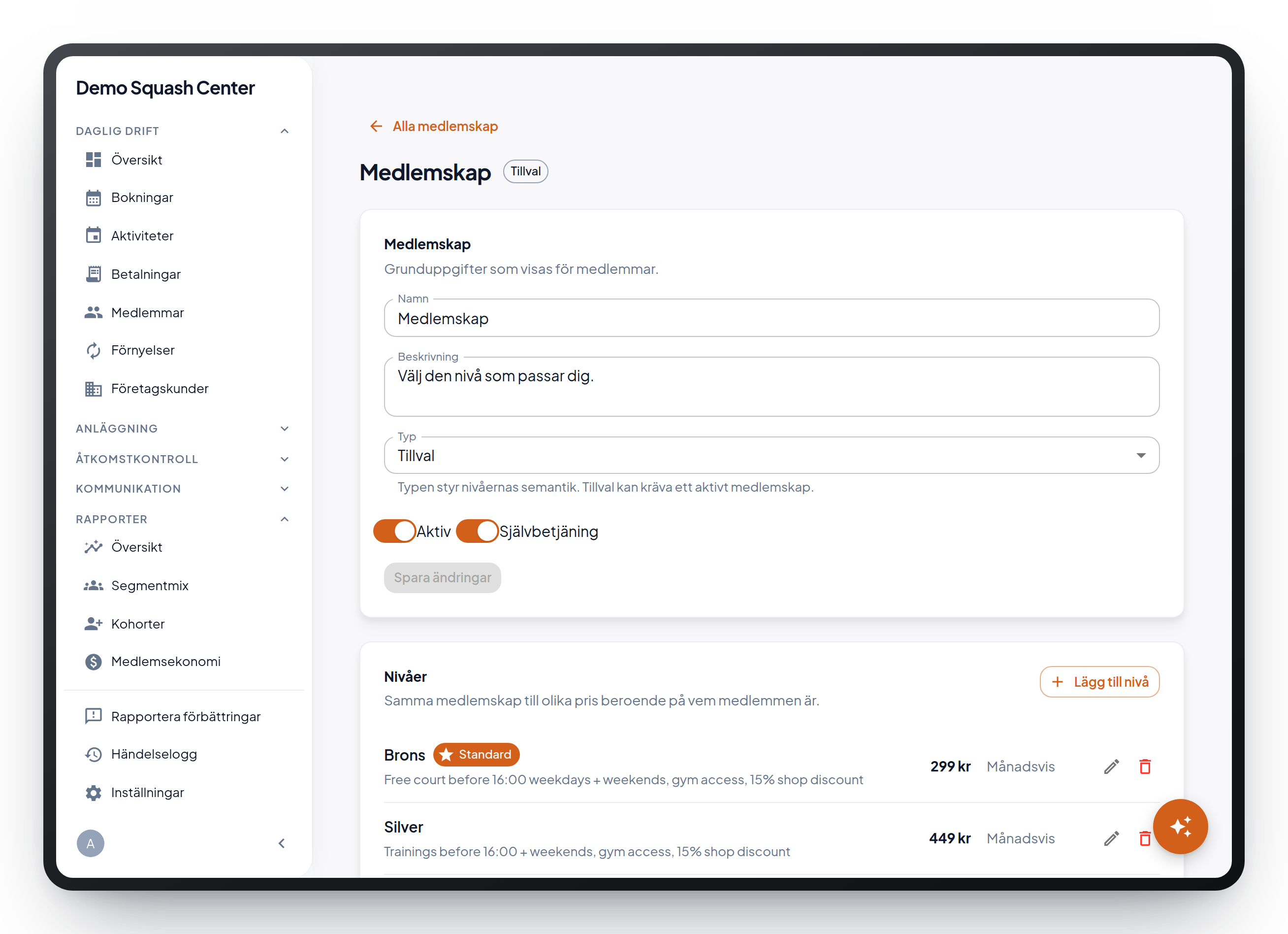Open Inställningar gear in sidebar
The image size is (1288, 934).
coord(93,793)
